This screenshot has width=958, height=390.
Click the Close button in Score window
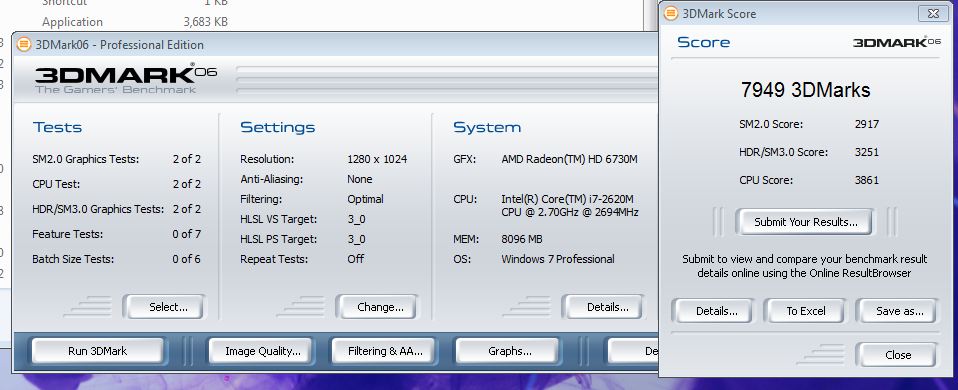[896, 355]
